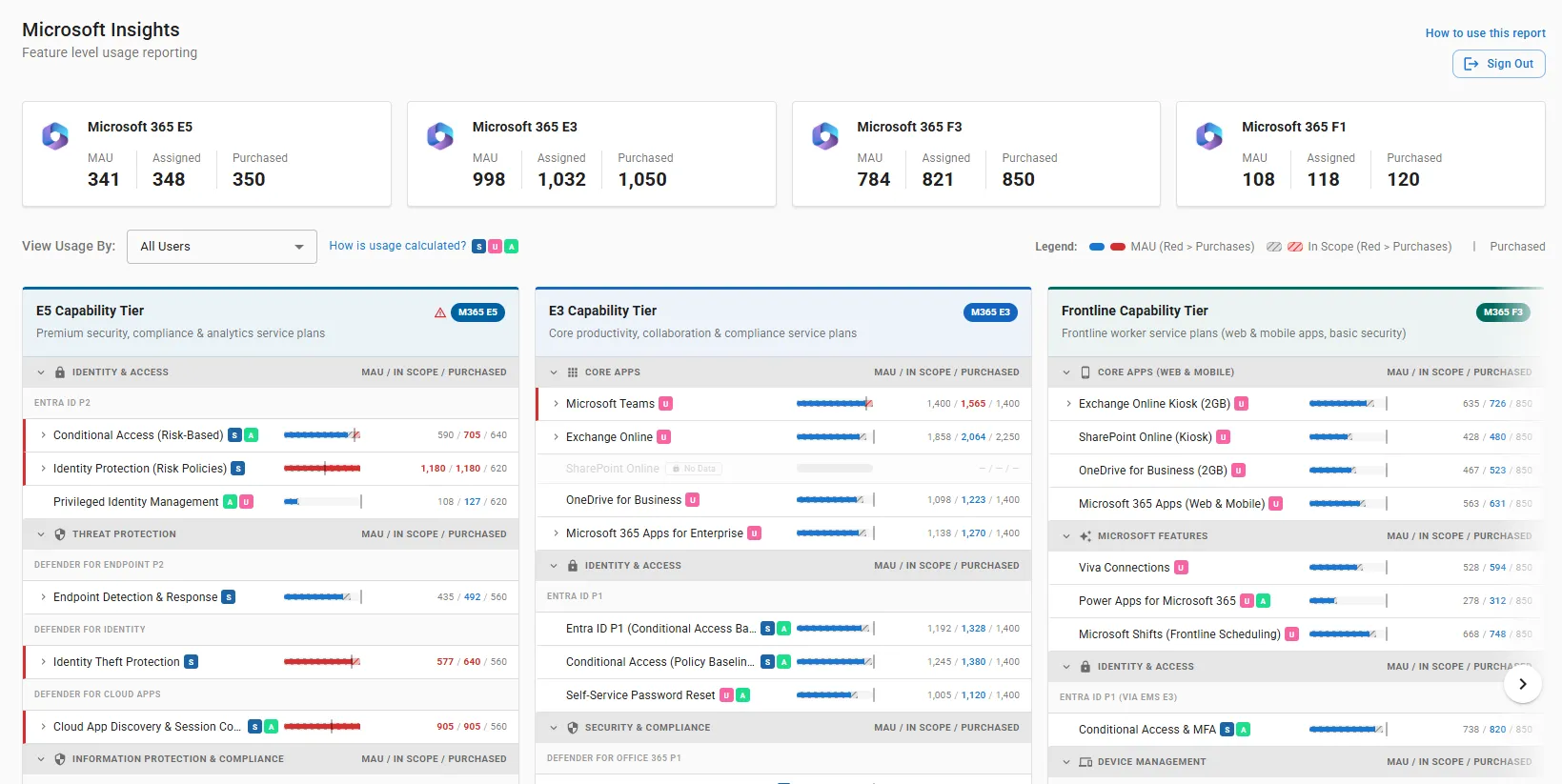The width and height of the screenshot is (1562, 784).
Task: Collapse the Threat Protection section
Action: click(x=41, y=534)
